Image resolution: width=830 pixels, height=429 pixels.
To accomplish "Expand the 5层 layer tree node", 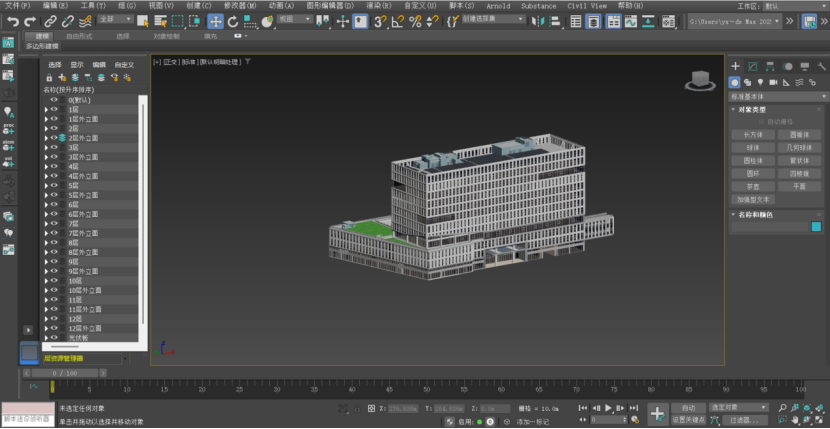I will click(46, 186).
